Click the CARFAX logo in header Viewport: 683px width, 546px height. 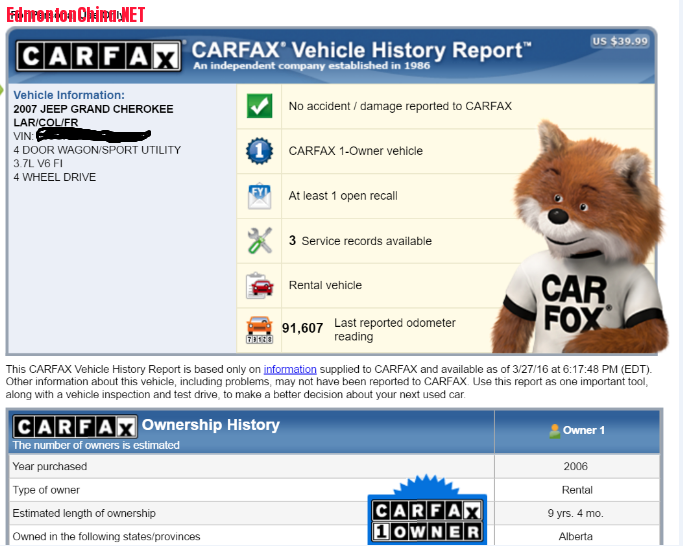coord(98,54)
